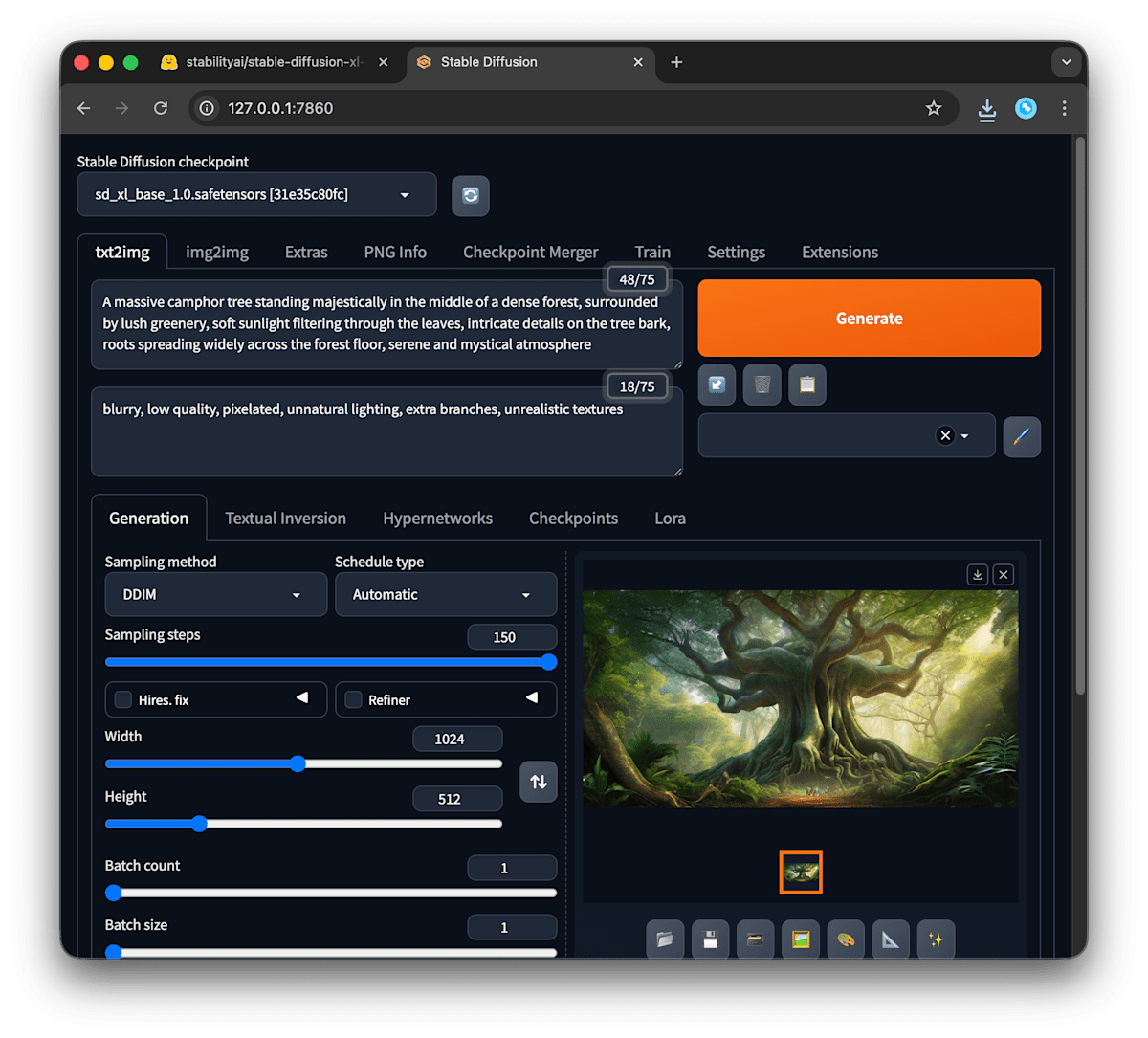The width and height of the screenshot is (1148, 1038).
Task: Open Chrome downloads icon
Action: pyautogui.click(x=987, y=109)
